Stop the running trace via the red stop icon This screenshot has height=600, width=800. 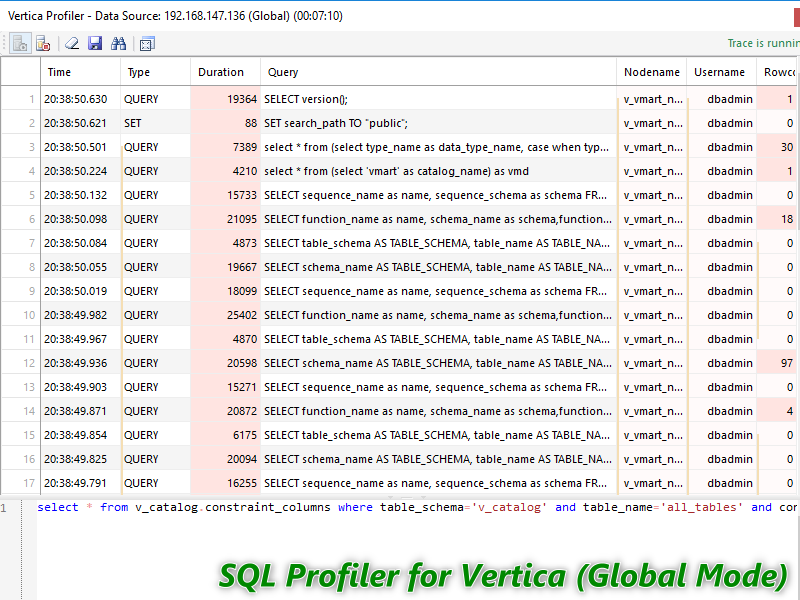(43, 44)
